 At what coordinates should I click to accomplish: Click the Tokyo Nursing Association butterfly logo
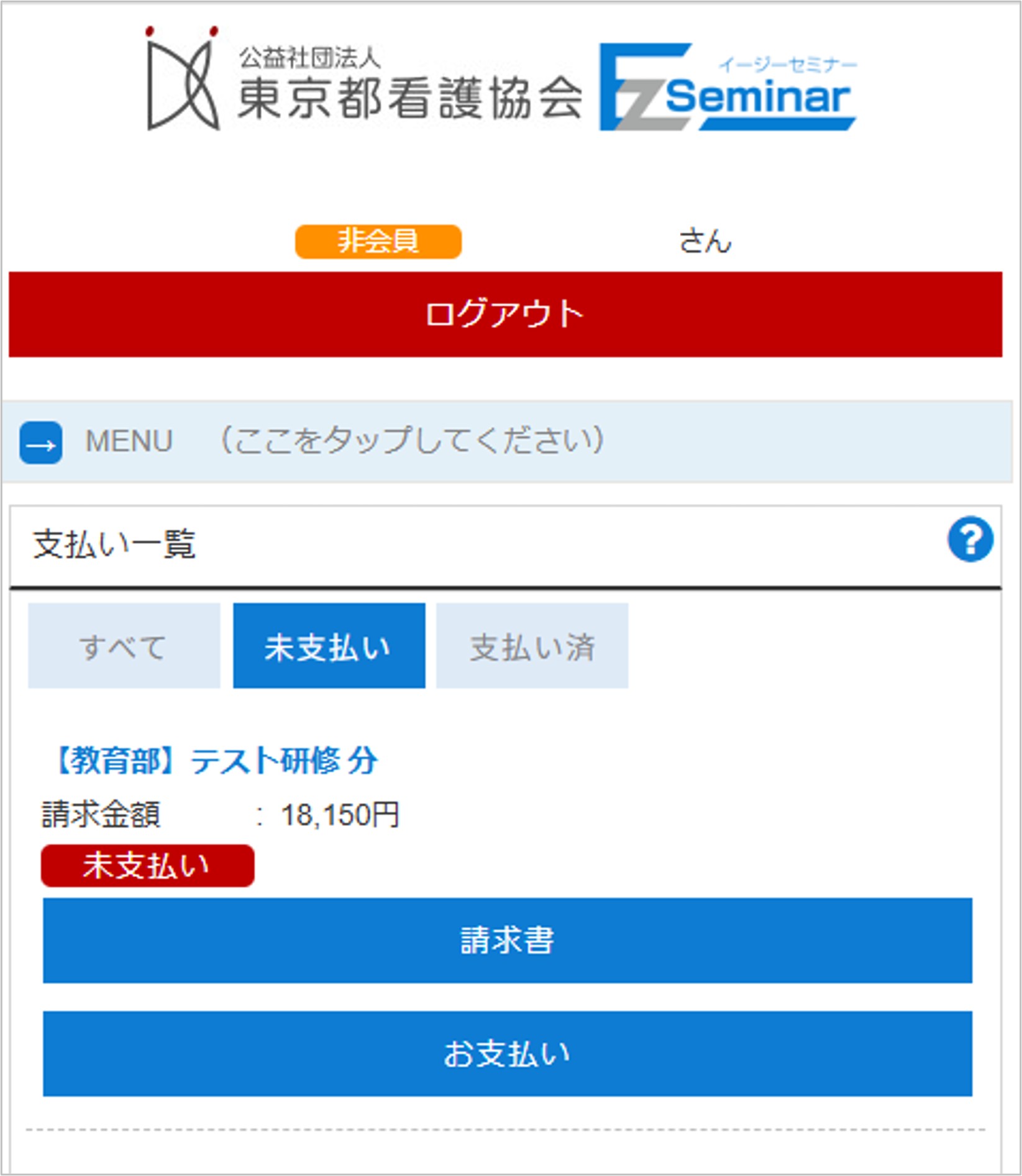[183, 79]
